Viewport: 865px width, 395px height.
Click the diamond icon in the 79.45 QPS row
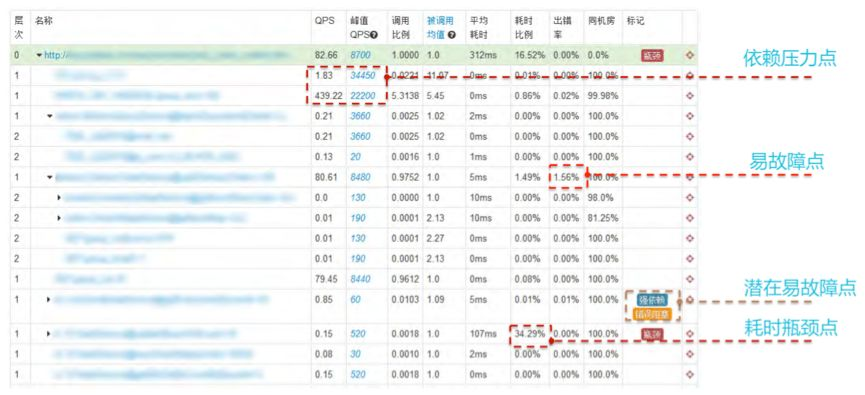(x=690, y=279)
